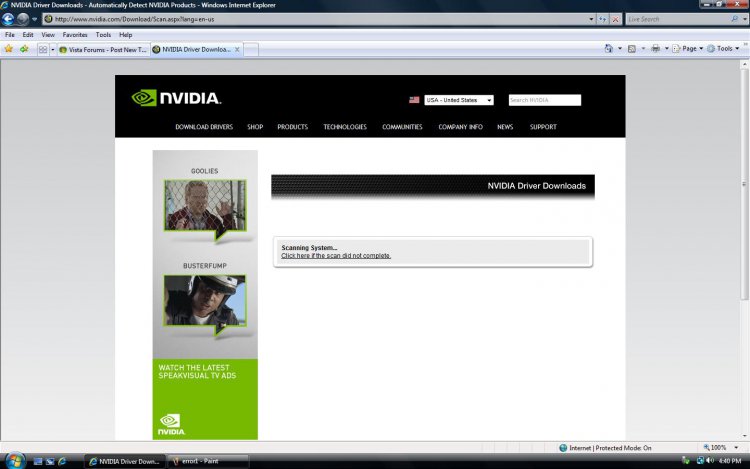Expand the address bar history dropdown

(591, 20)
